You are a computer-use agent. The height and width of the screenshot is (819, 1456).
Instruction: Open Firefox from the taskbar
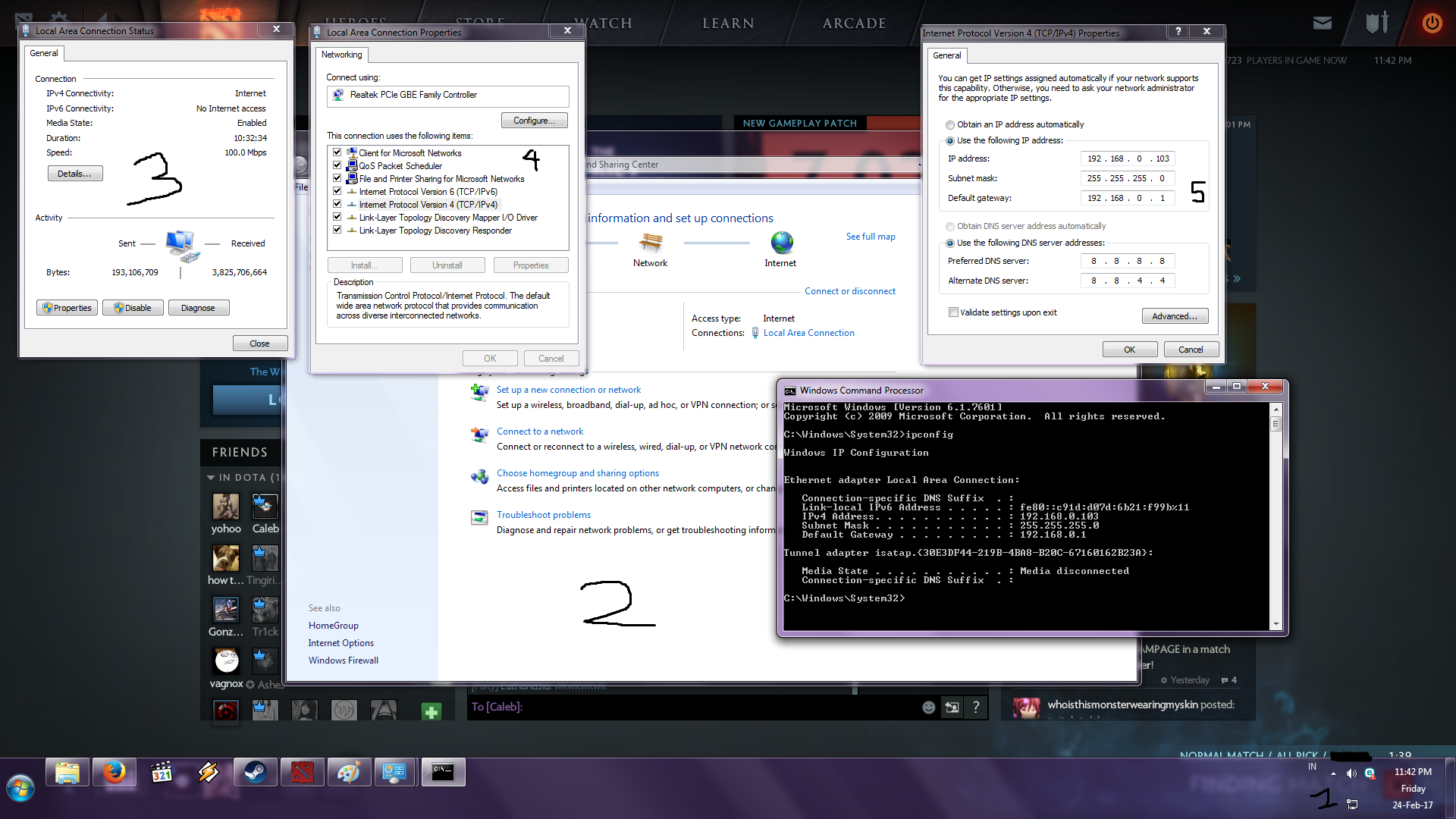click(115, 773)
